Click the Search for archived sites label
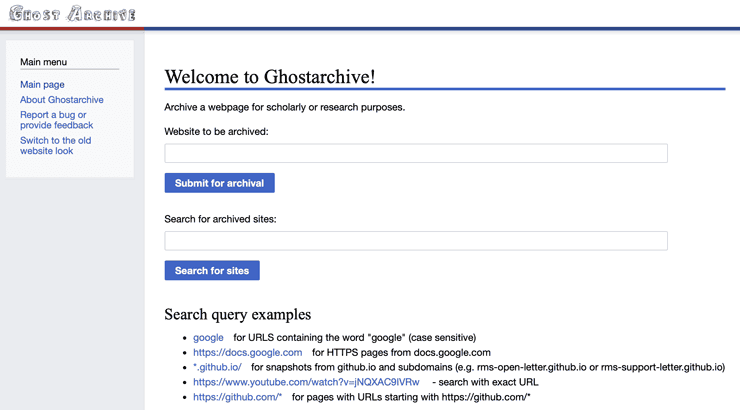 click(x=220, y=219)
